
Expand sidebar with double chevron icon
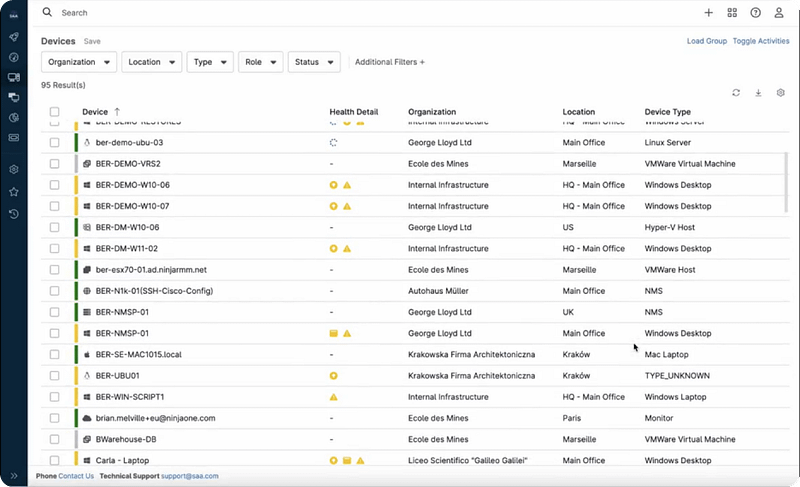14,476
